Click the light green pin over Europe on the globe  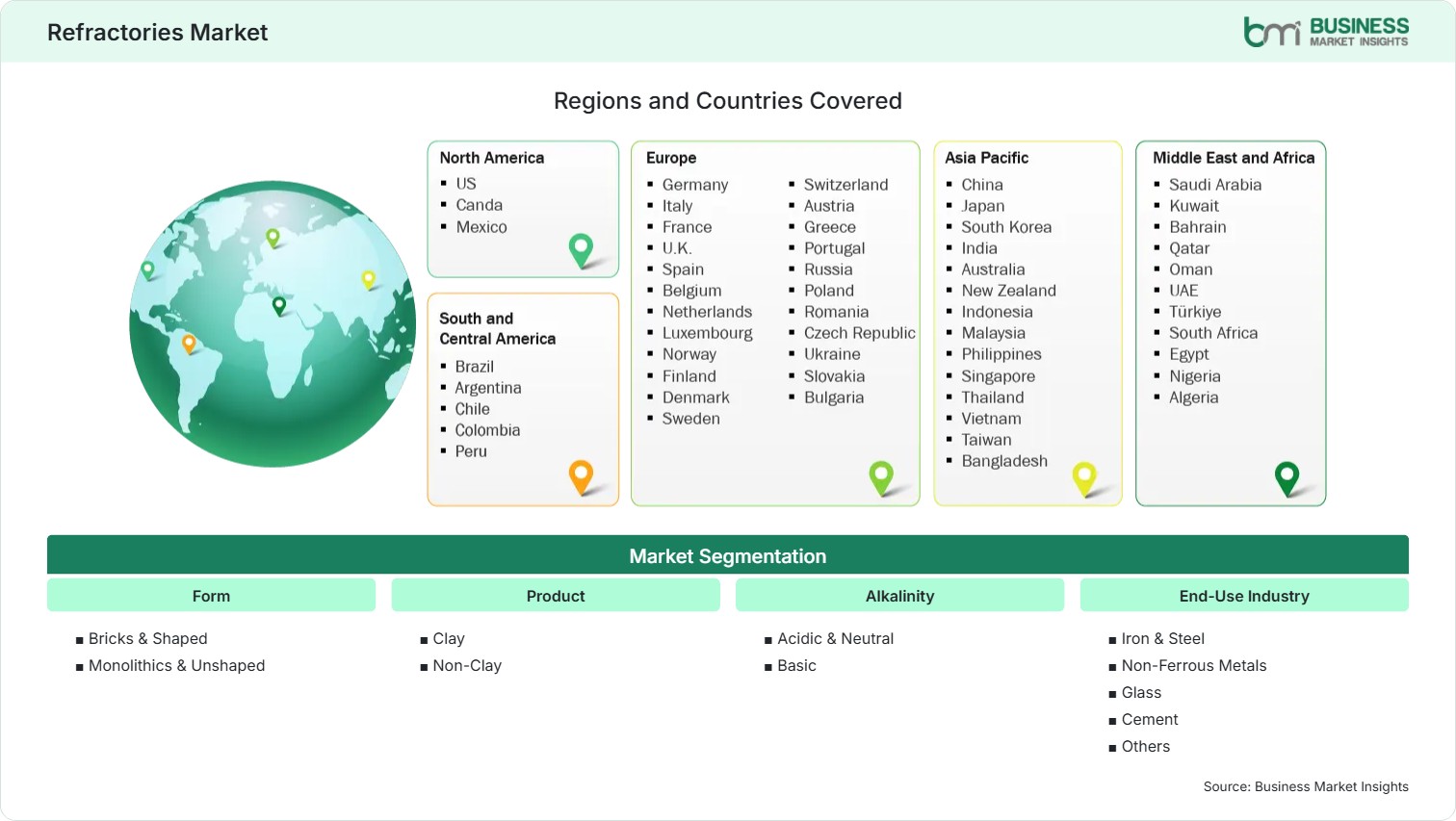click(273, 238)
